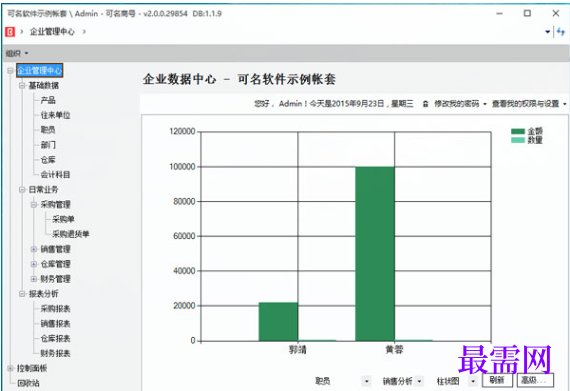Minimize the application window
570x391 pixels.
(499, 13)
